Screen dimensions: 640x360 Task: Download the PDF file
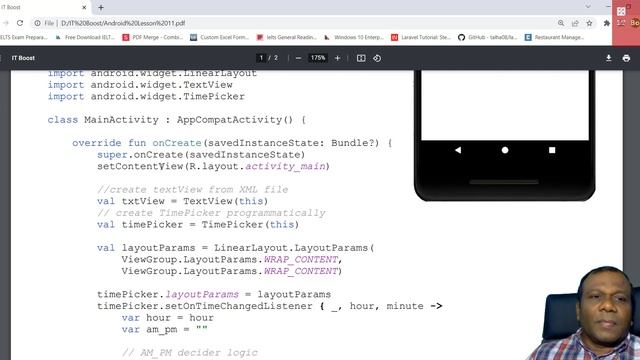coord(609,58)
